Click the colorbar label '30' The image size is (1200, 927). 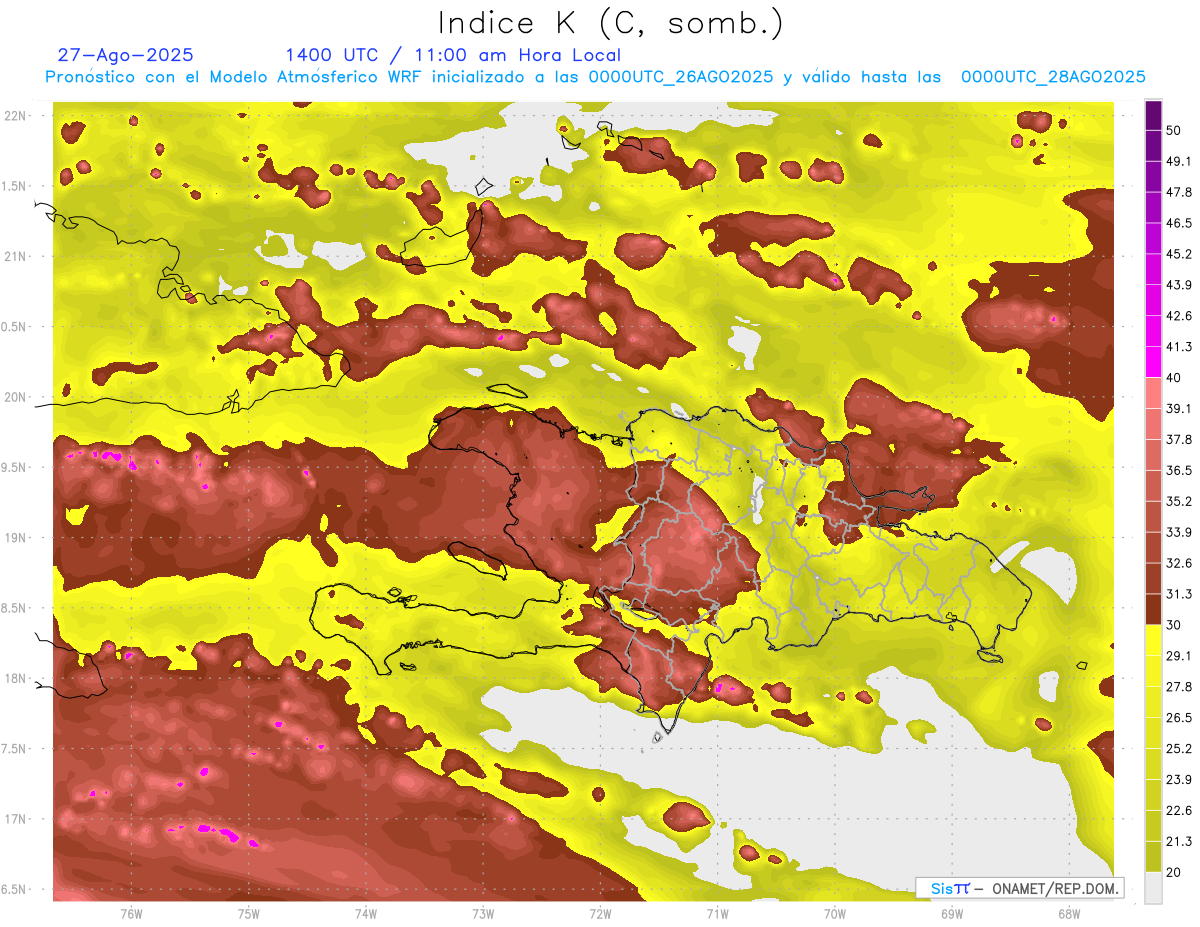[1174, 625]
